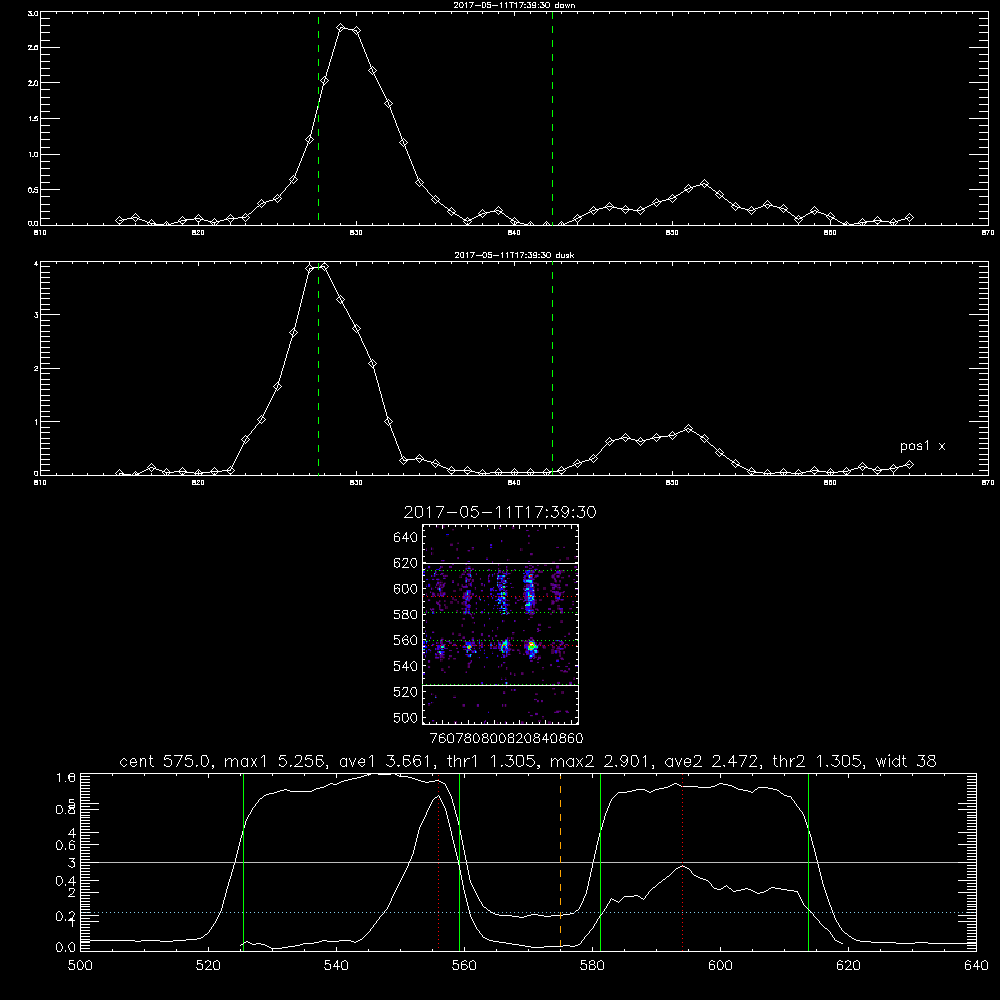
Task: Click the 850 label on dawn plot x-axis
Action: click(x=672, y=233)
